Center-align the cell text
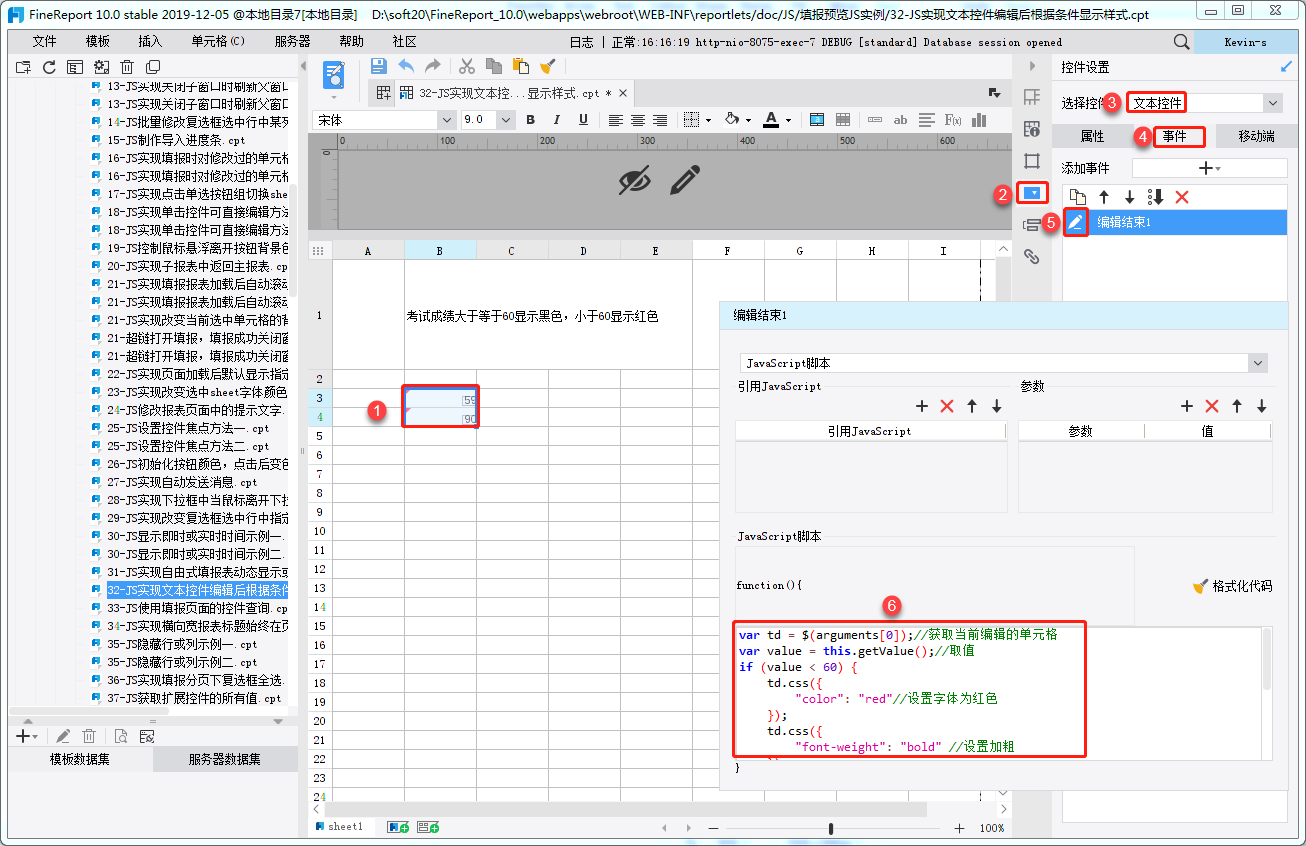This screenshot has width=1306, height=846. [637, 120]
